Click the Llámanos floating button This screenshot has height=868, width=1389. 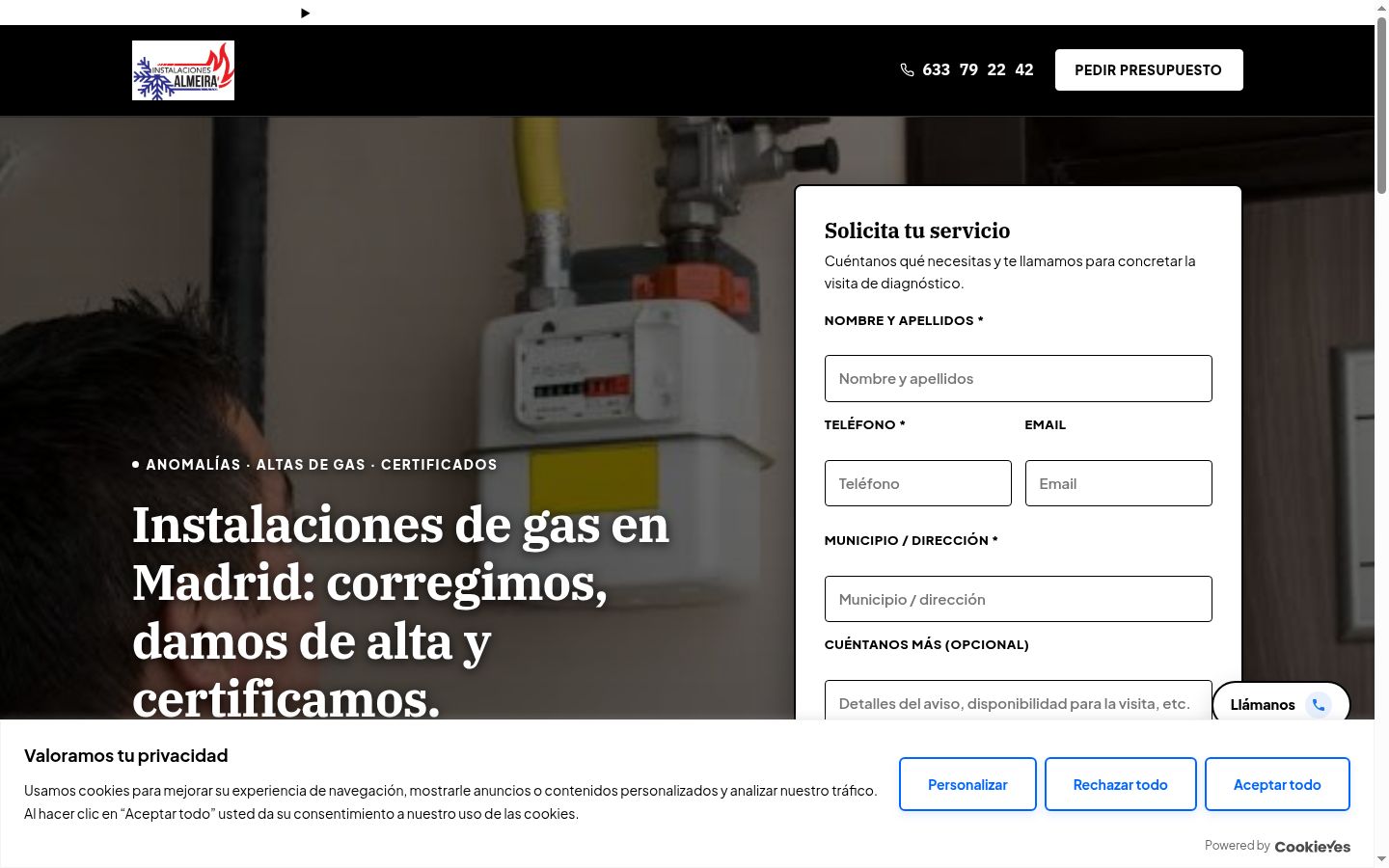pyautogui.click(x=1280, y=704)
